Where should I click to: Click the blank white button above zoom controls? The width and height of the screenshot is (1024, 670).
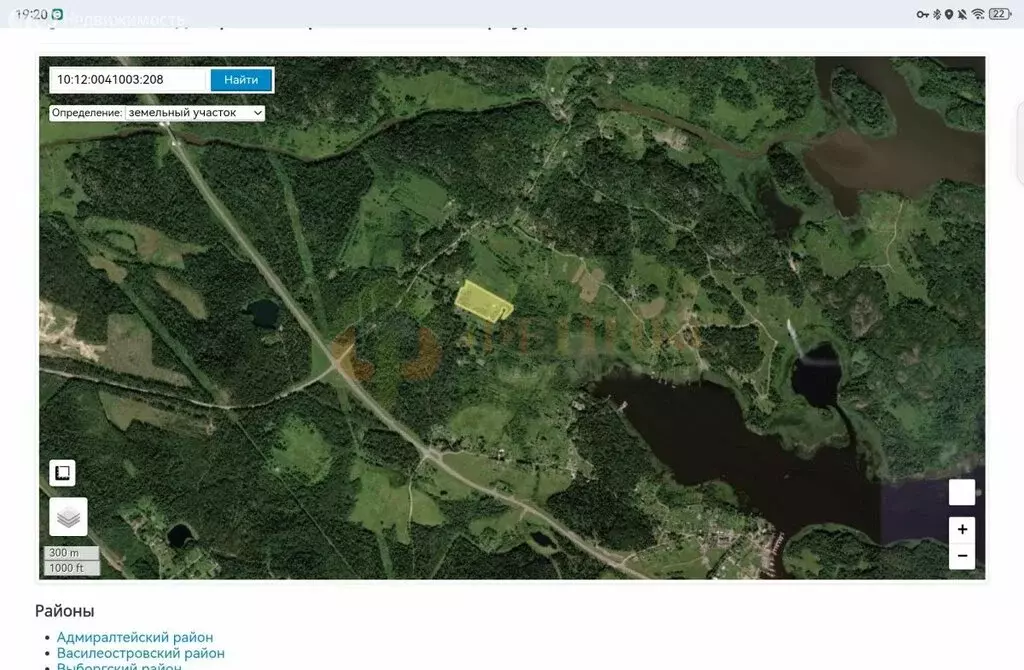(961, 492)
